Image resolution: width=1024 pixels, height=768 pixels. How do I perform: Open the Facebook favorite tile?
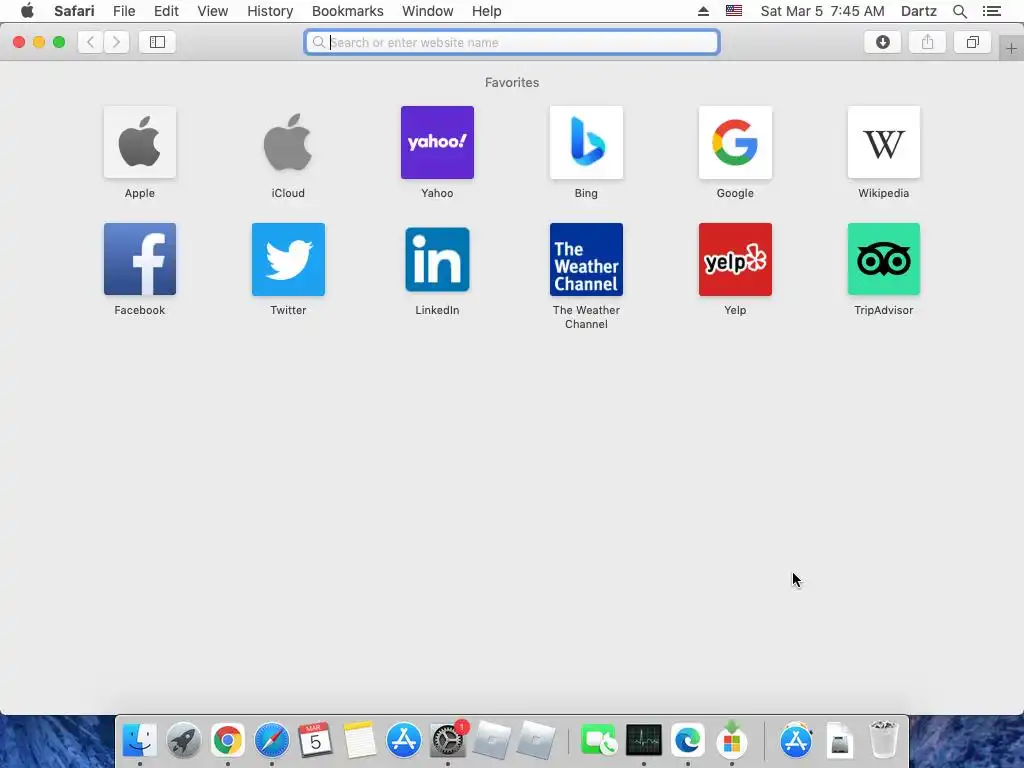click(x=140, y=259)
